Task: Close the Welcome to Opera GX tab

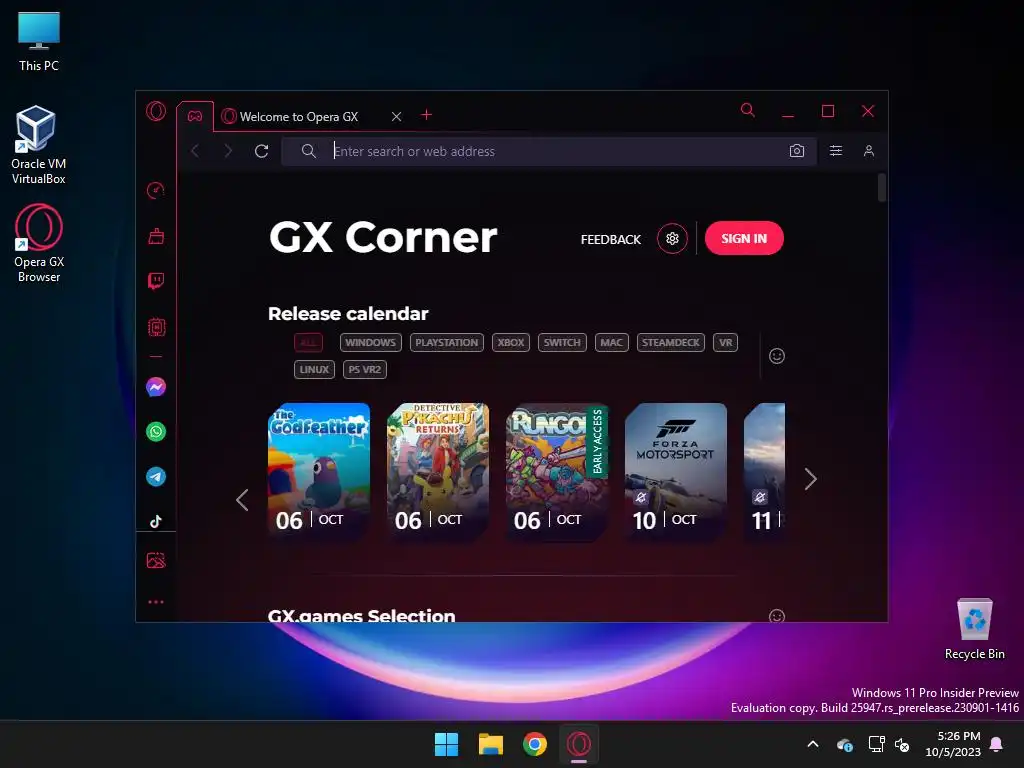Action: pos(396,116)
